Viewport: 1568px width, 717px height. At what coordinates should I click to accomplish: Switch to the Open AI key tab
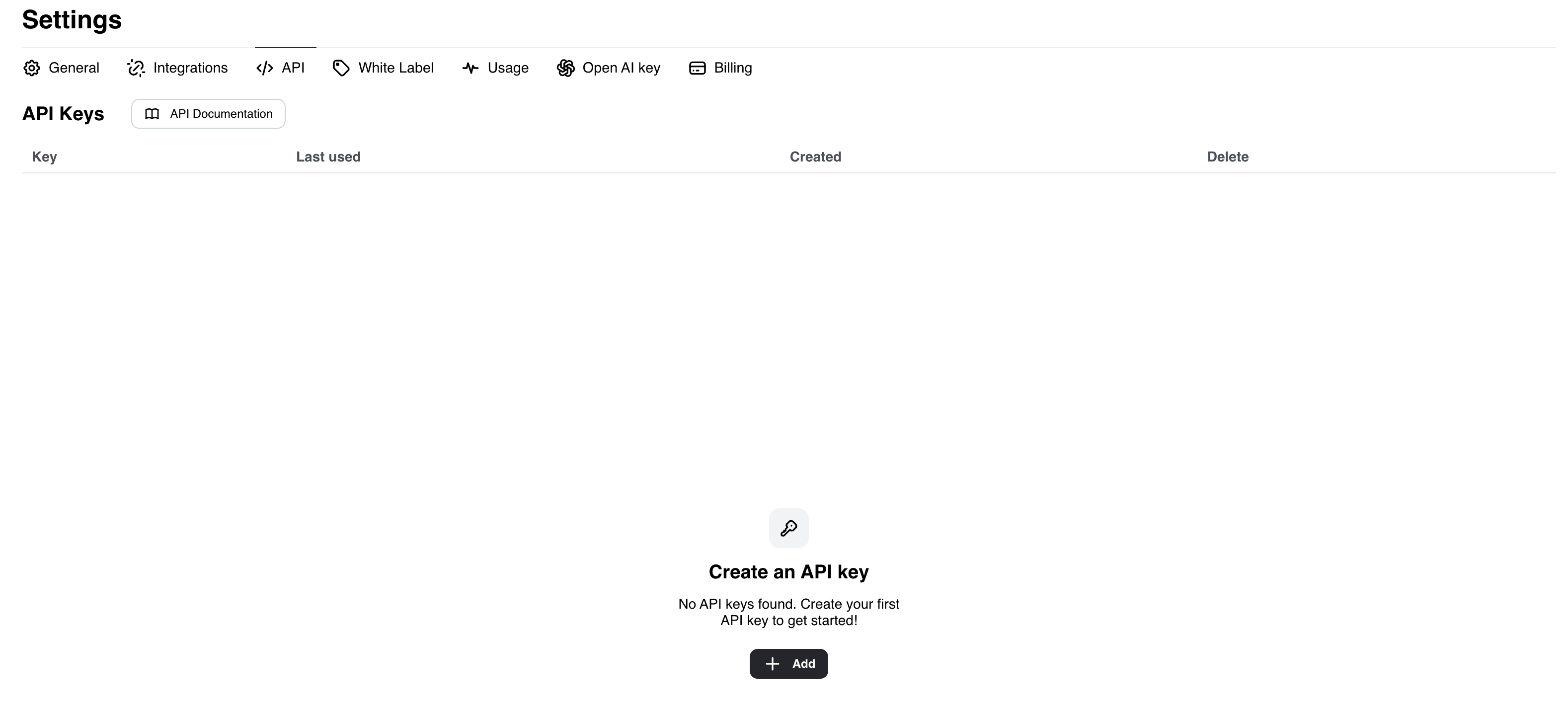pyautogui.click(x=609, y=68)
